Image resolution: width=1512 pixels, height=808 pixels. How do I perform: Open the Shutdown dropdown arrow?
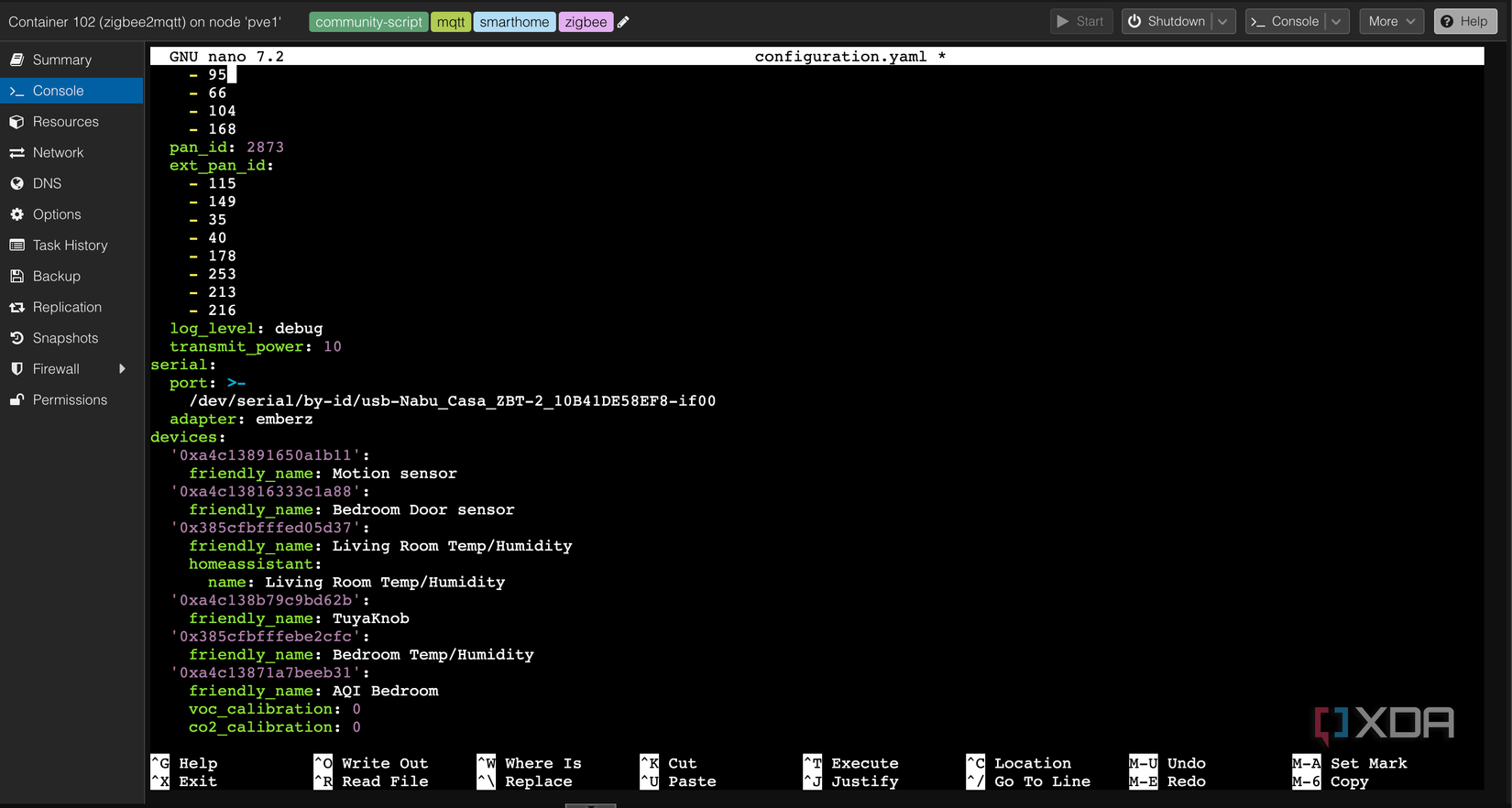coord(1223,21)
